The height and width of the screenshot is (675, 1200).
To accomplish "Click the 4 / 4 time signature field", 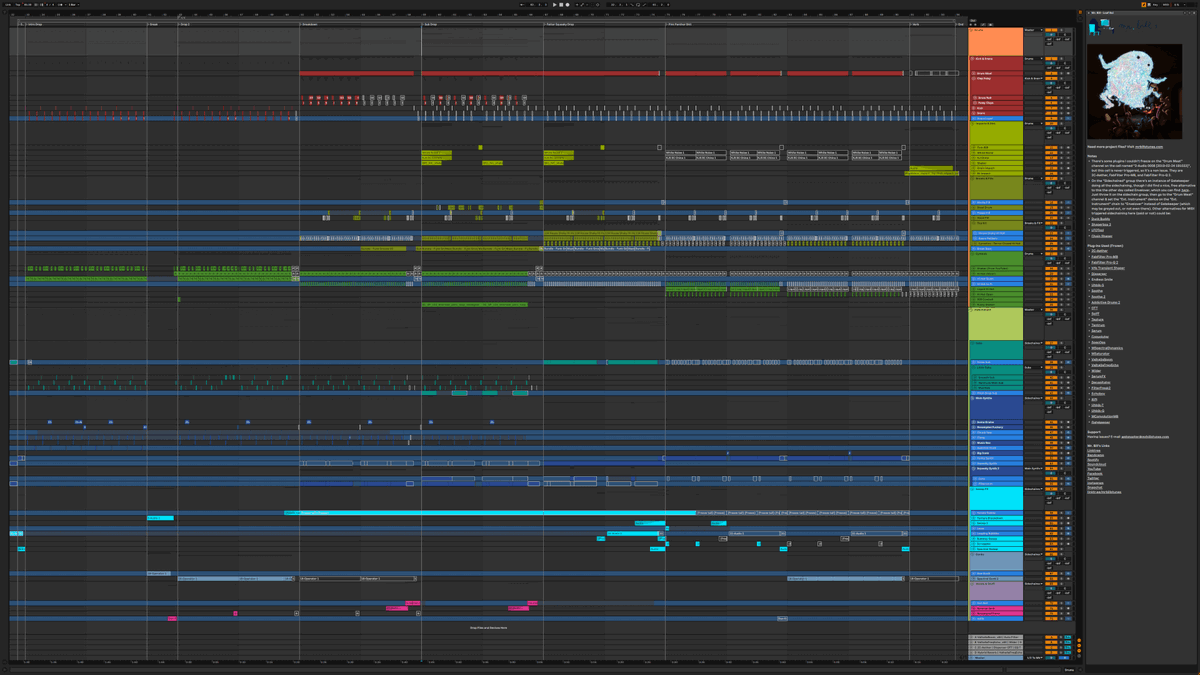I will tap(50, 5).
